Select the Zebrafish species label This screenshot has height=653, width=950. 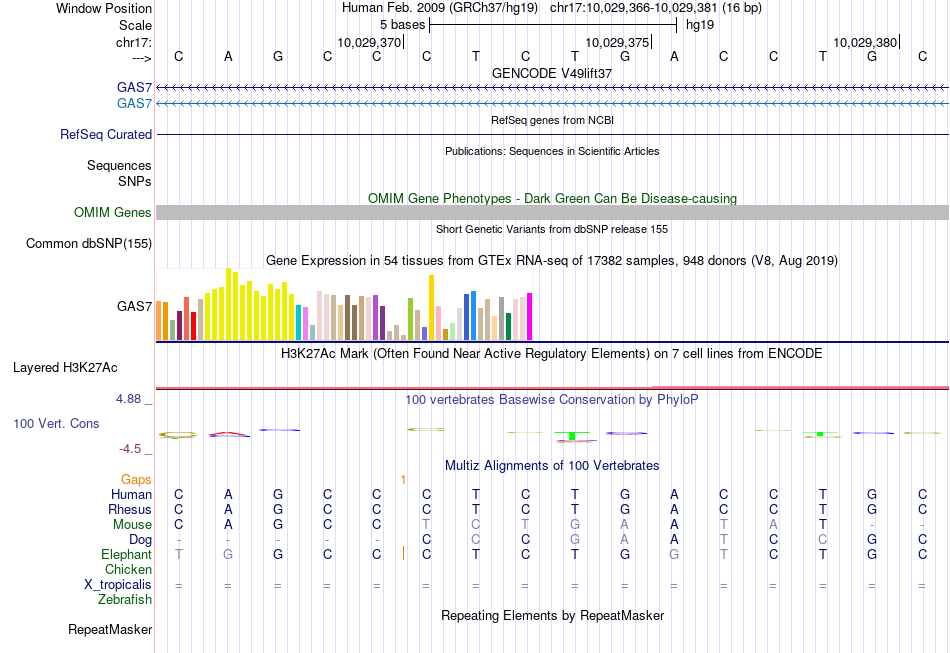[125, 599]
